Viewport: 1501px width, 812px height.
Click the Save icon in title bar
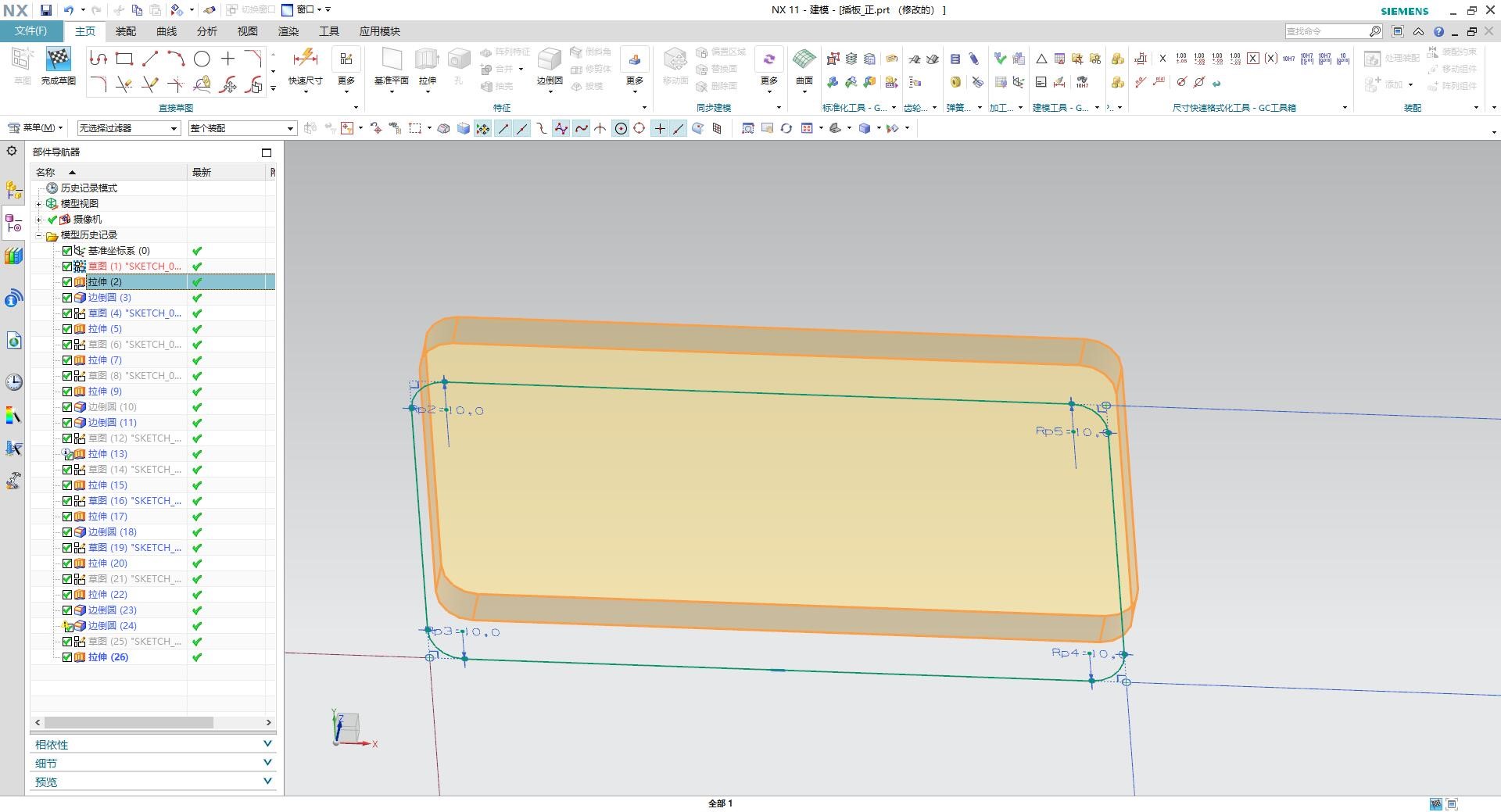click(46, 10)
